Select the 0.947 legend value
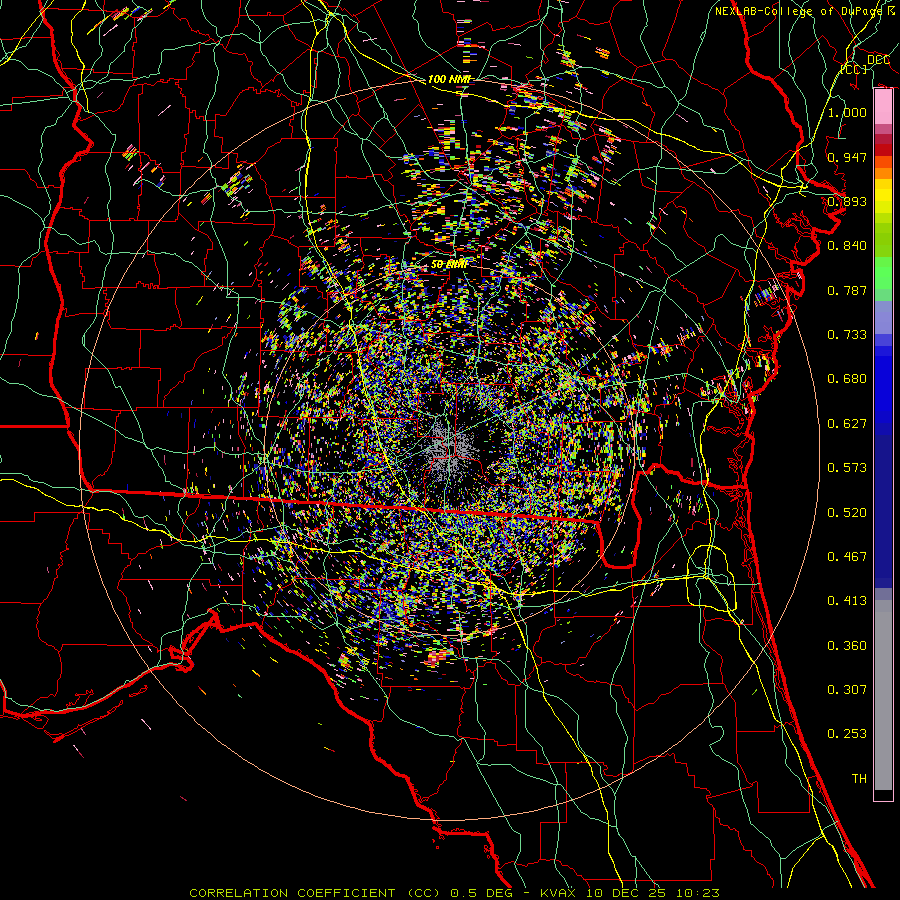 pyautogui.click(x=847, y=157)
